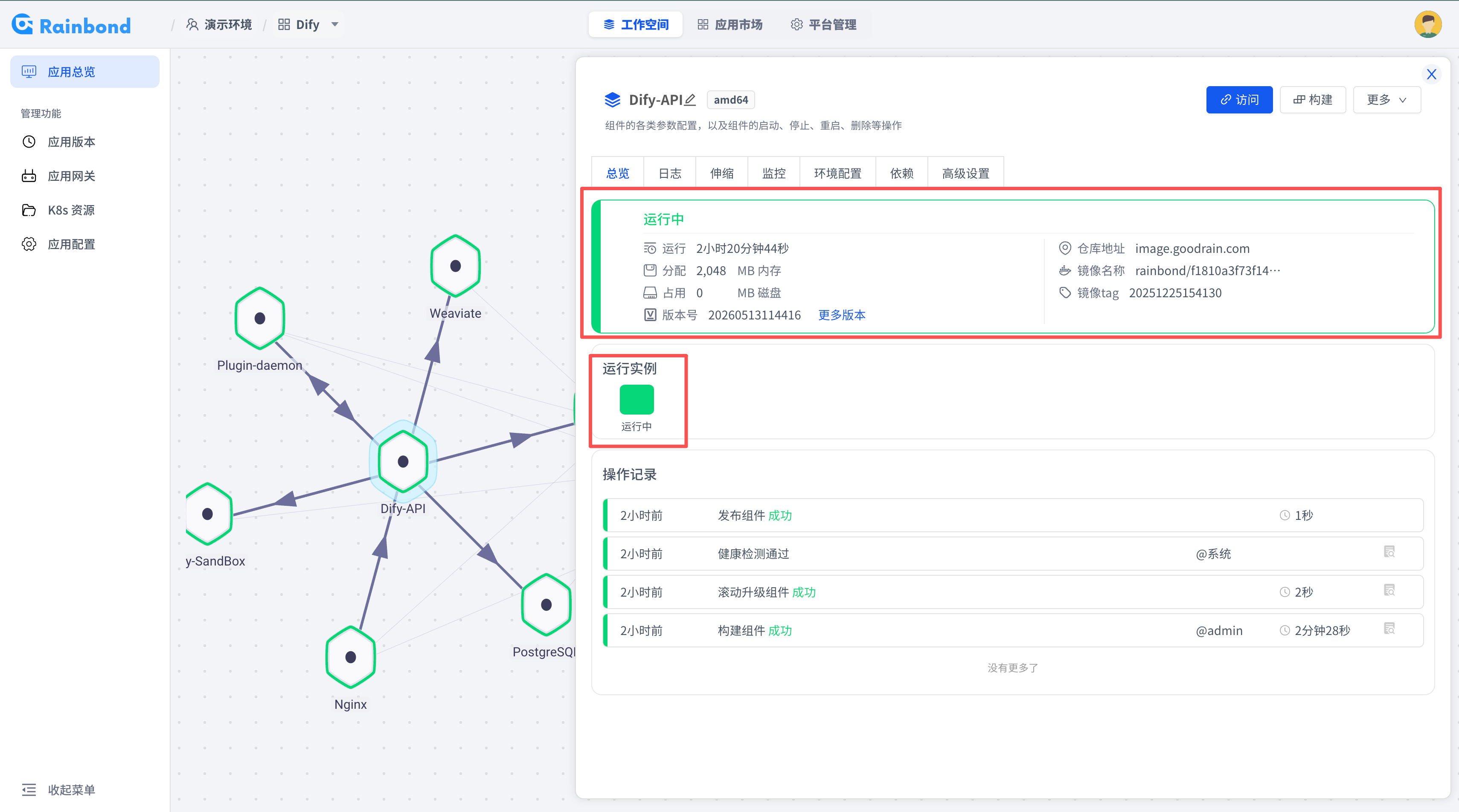Image resolution: width=1459 pixels, height=812 pixels.
Task: Click the 2小时20分钟44秒 runtime value
Action: coord(742,248)
